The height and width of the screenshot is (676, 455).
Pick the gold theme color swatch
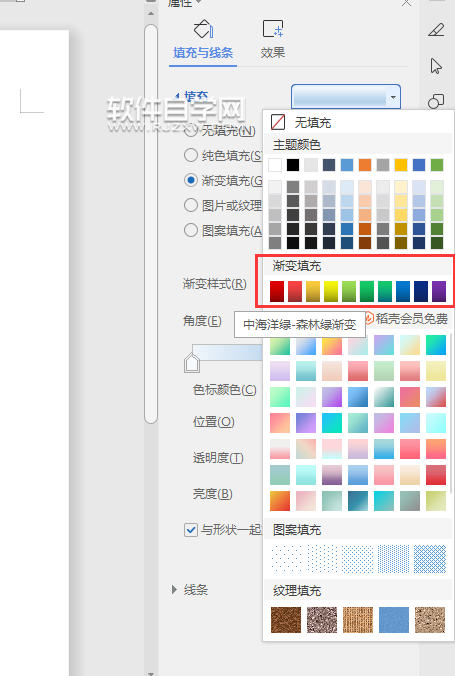[401, 165]
